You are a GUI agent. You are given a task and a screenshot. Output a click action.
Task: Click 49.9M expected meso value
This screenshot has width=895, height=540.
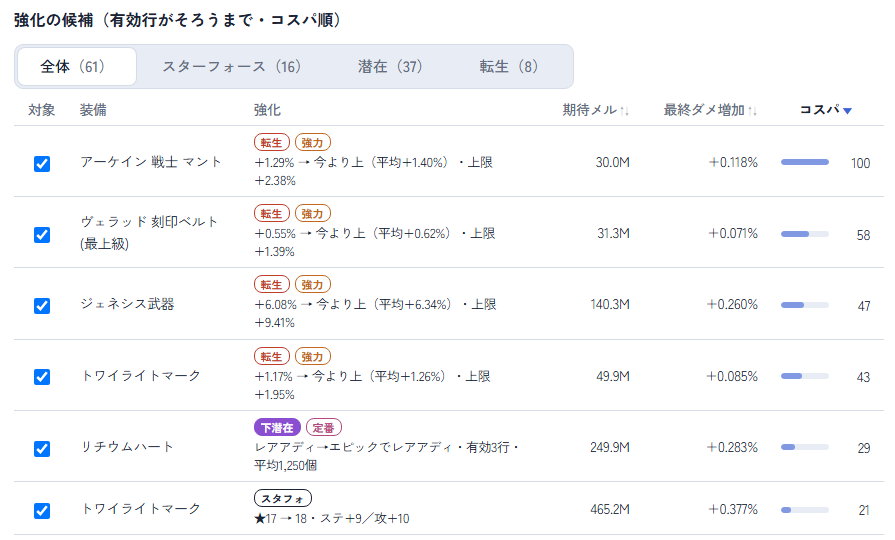(x=612, y=377)
